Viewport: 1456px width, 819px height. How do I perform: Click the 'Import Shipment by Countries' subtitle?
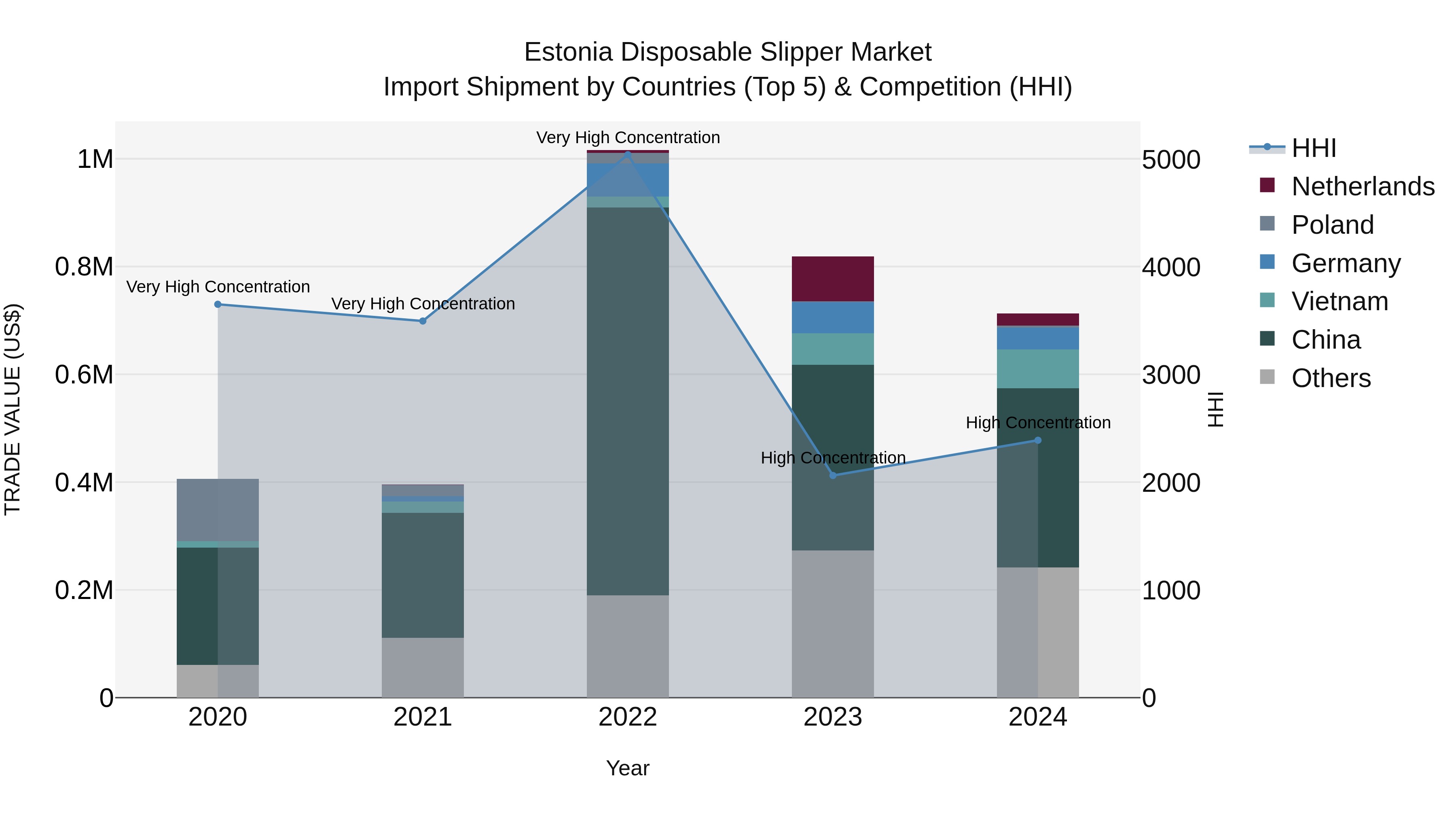[728, 87]
